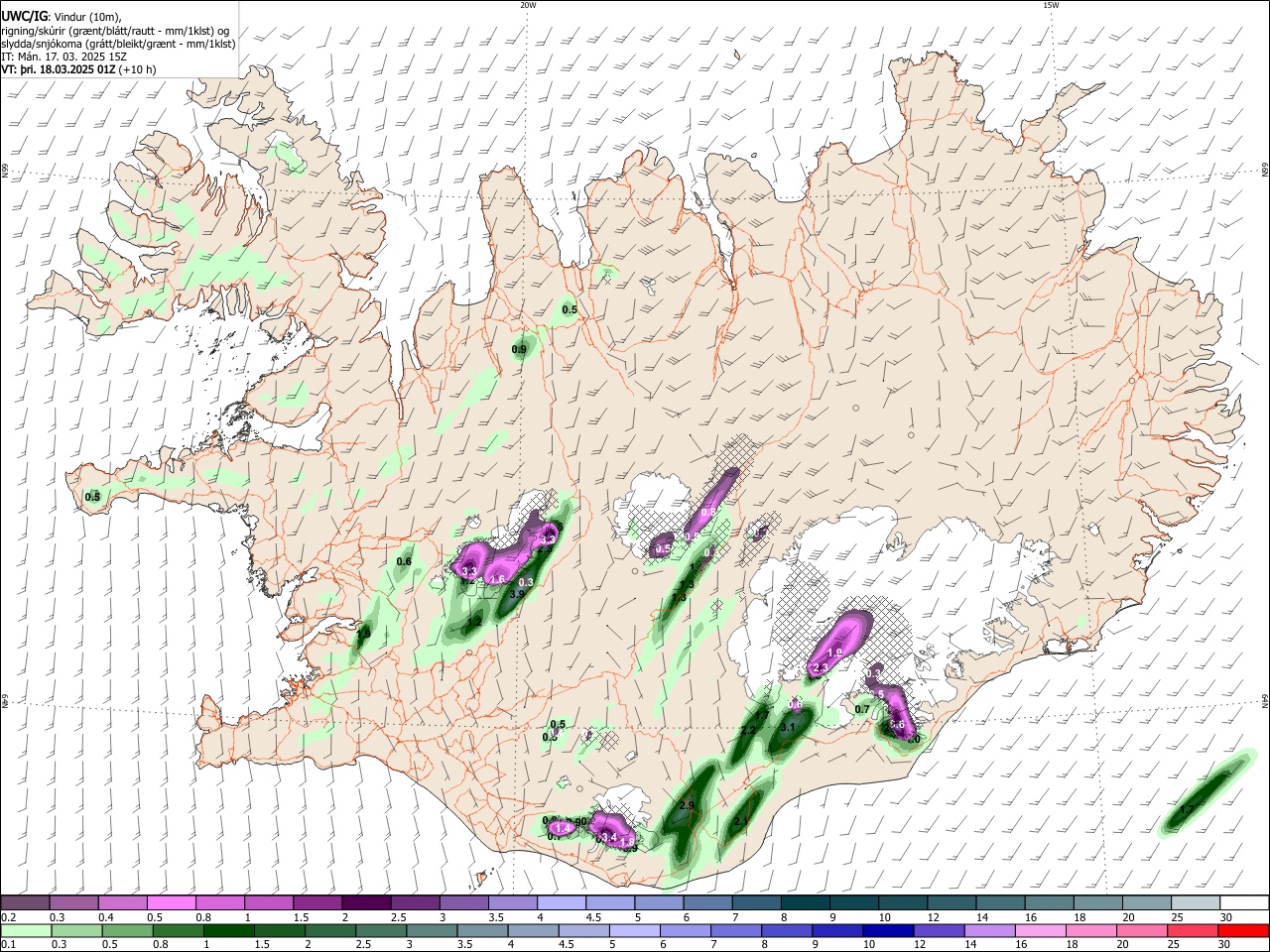Click the medium green 0.5–0.8 swatch in lower legend row
The height and width of the screenshot is (952, 1270).
pyautogui.click(x=126, y=930)
